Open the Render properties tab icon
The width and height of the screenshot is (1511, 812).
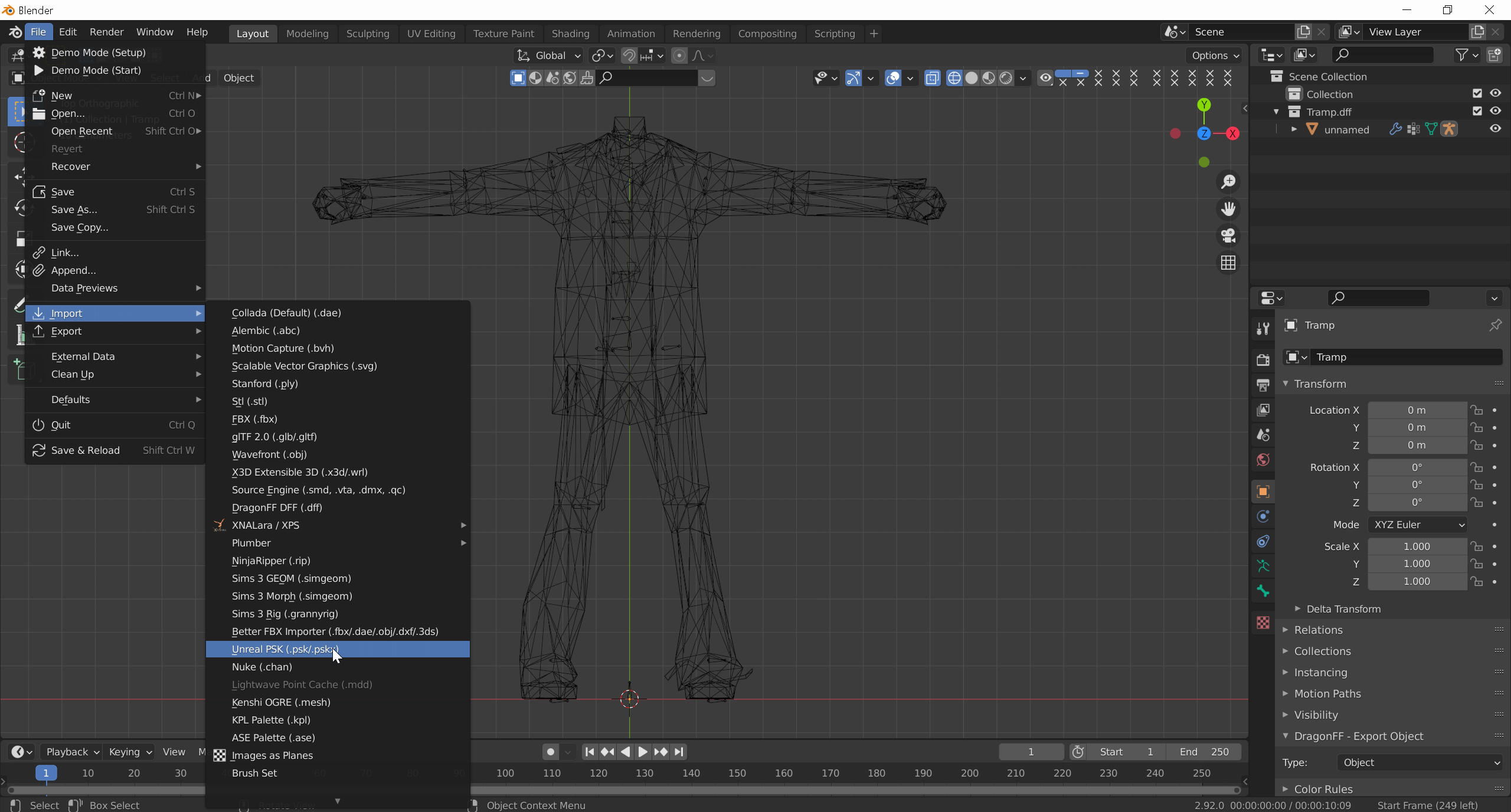click(1263, 360)
